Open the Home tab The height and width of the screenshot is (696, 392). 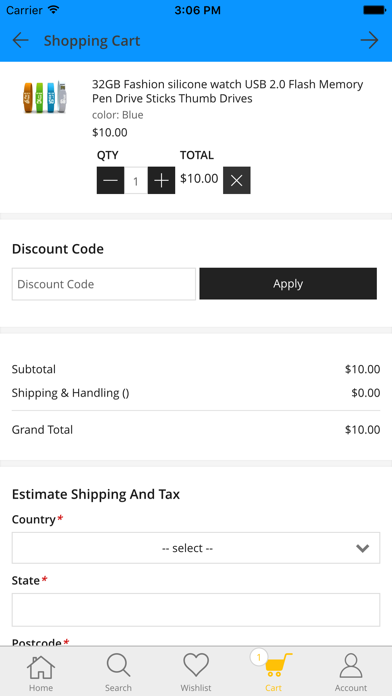tap(41, 672)
